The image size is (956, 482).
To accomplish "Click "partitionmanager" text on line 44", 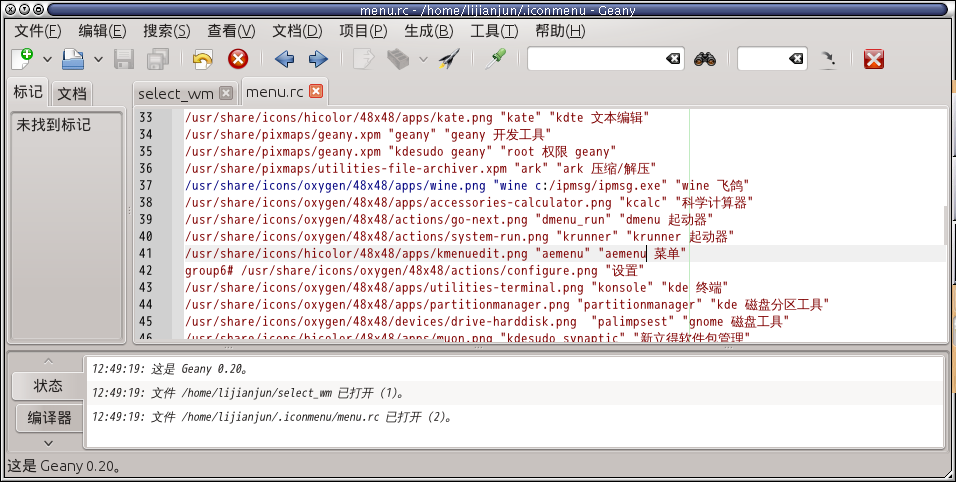I will click(x=639, y=305).
